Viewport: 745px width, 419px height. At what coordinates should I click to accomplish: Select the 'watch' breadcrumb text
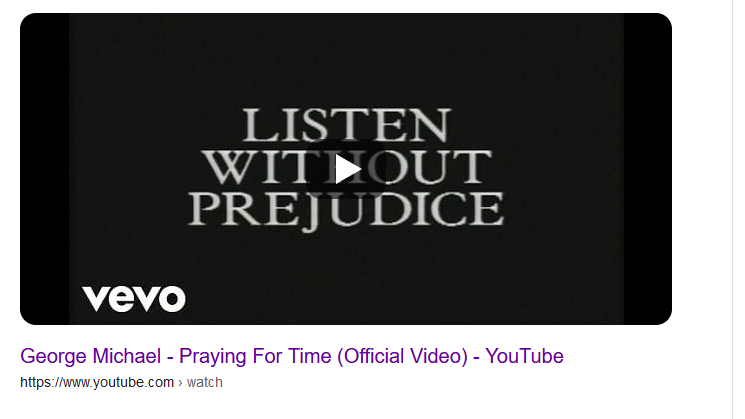[205, 382]
